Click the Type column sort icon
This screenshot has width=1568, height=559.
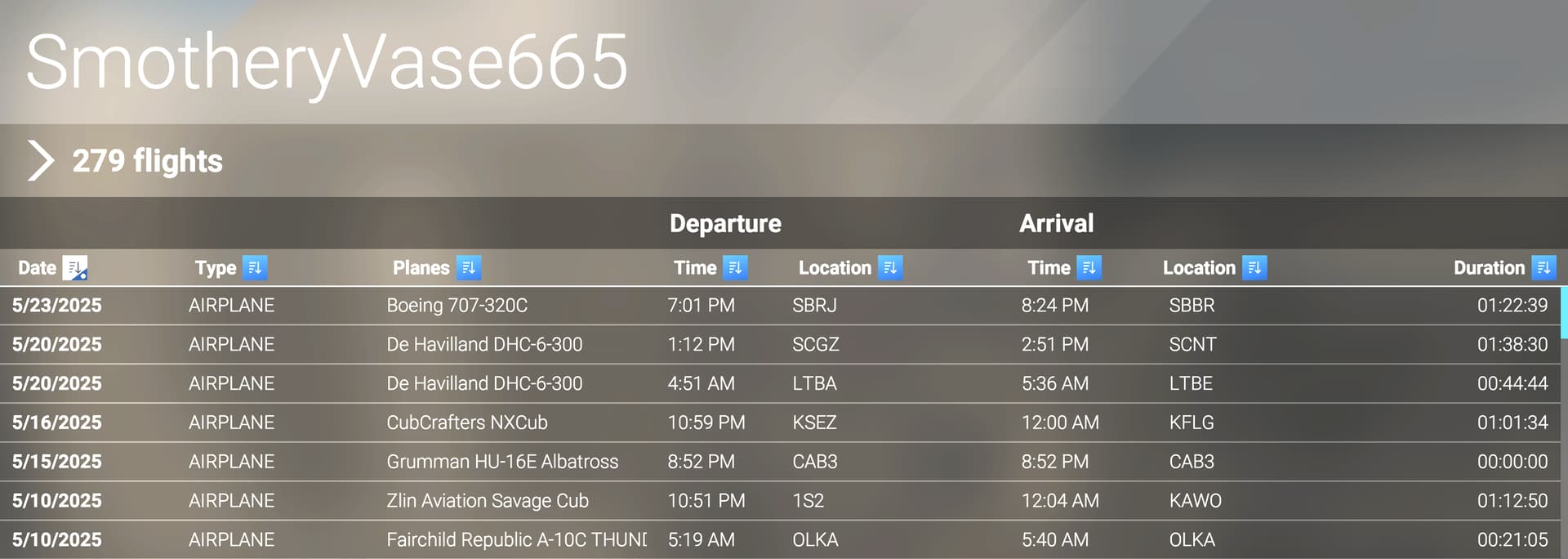(255, 268)
